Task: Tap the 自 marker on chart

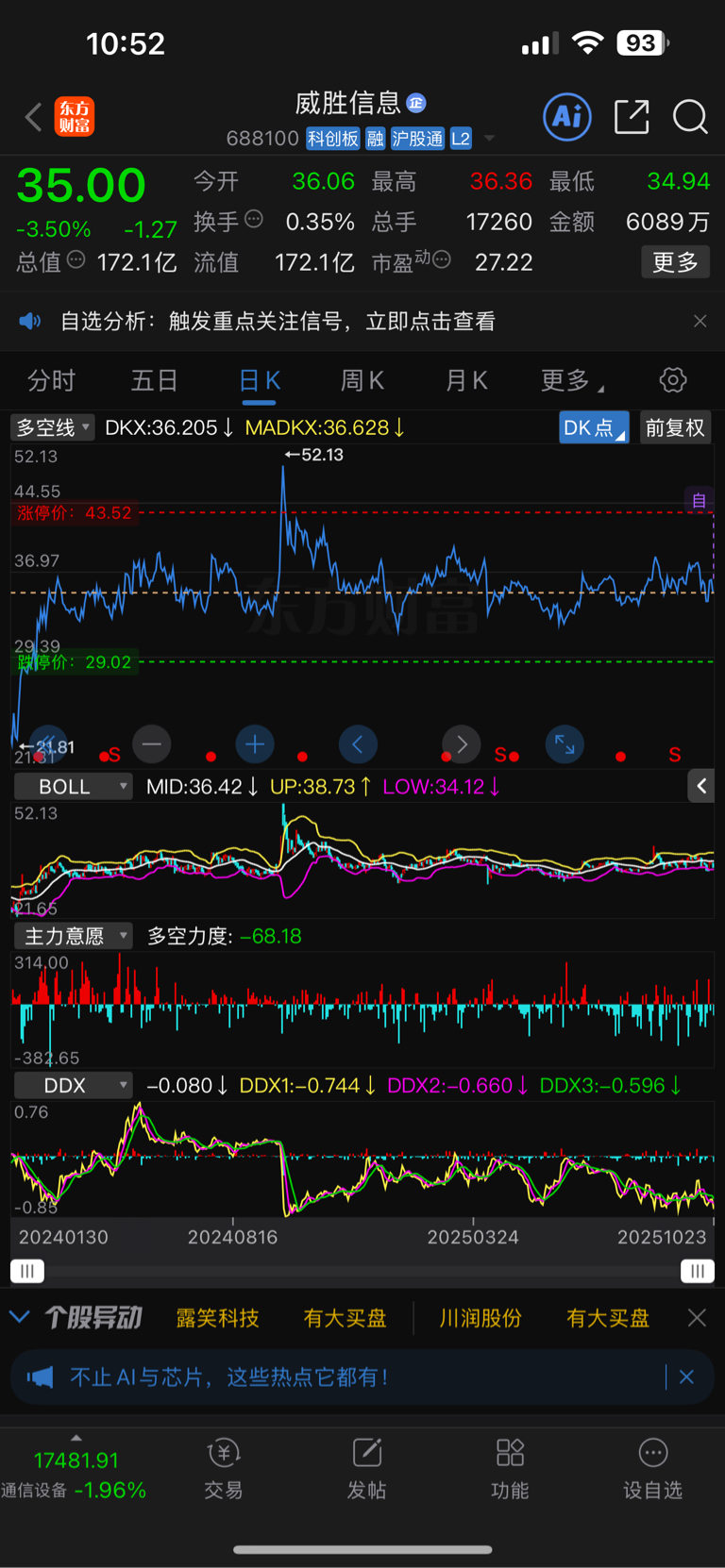Action: click(x=699, y=500)
